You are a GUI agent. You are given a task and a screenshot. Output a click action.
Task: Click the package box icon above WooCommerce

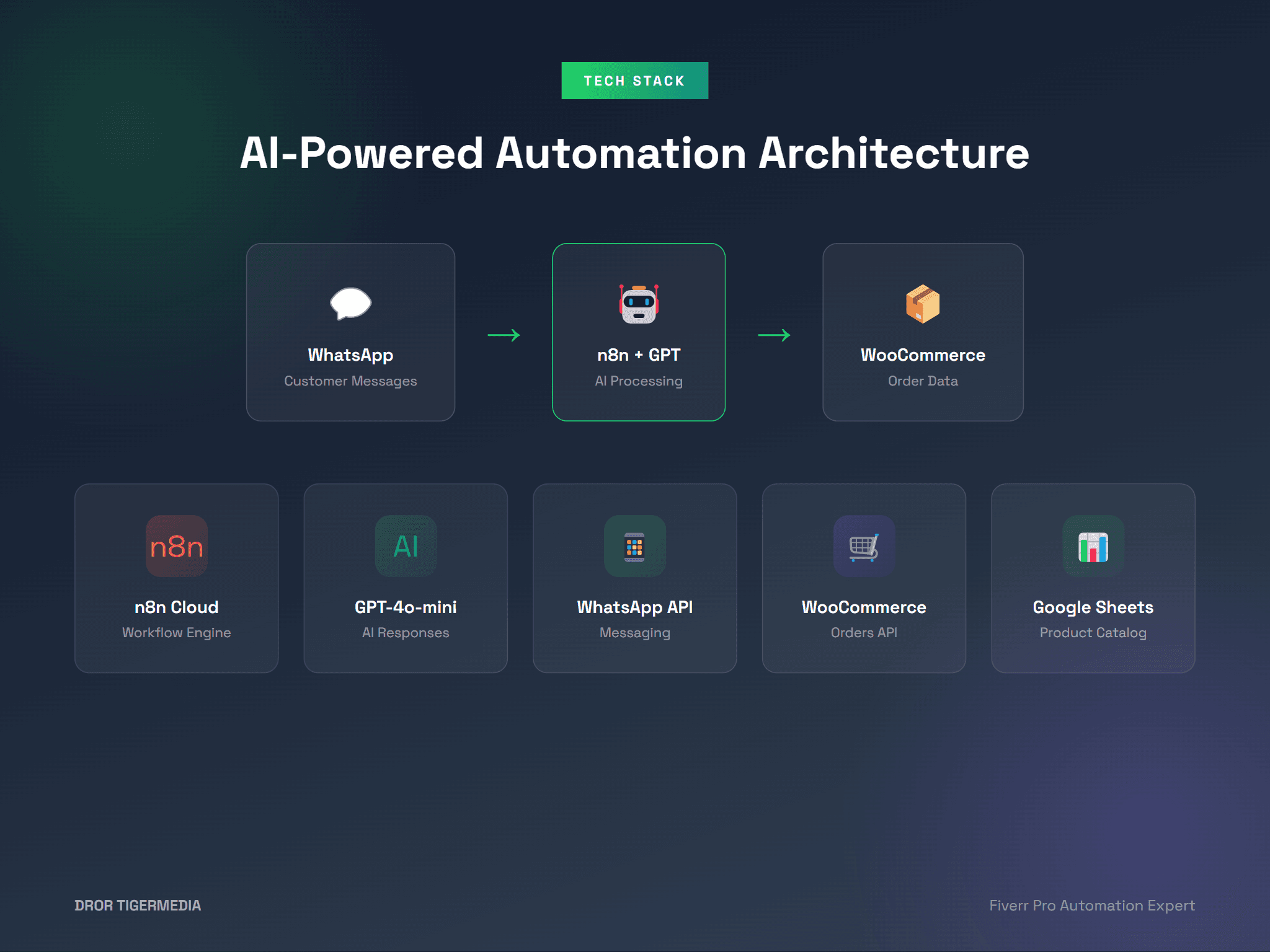tap(923, 304)
